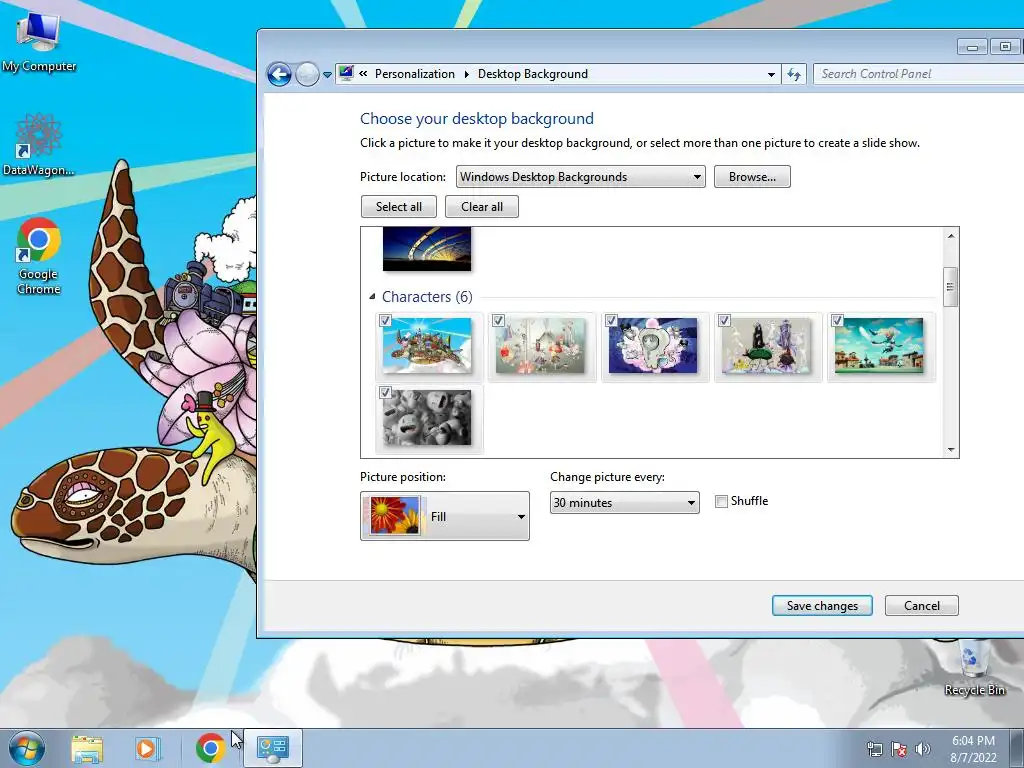Open Google Chrome desktop shortcut

(x=39, y=256)
